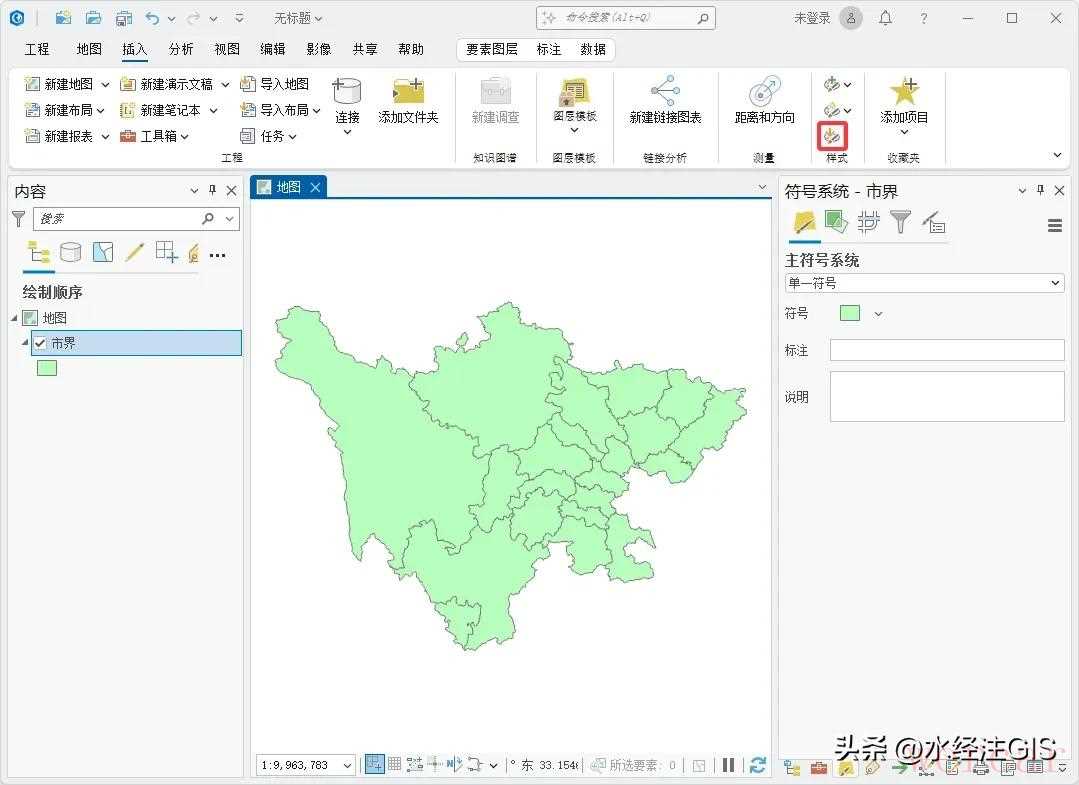Screen dimensions: 1079x785
Task: Switch to list by editing pencil icon
Action: coord(135,253)
